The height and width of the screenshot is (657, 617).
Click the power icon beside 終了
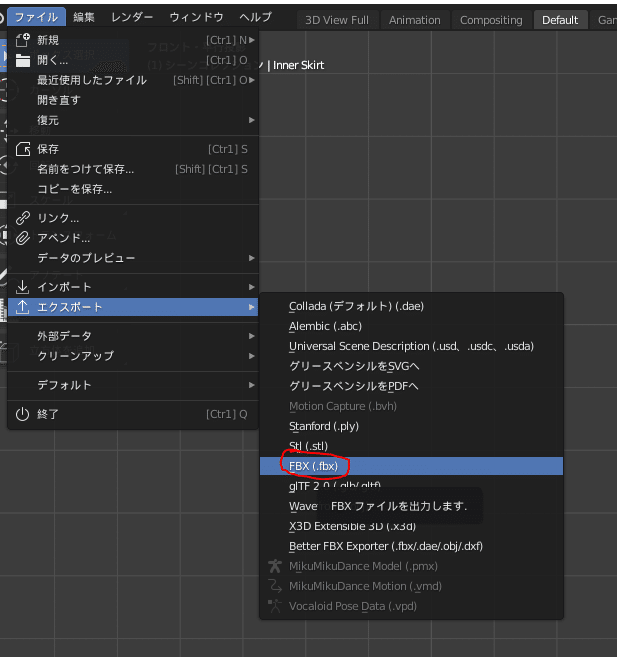pos(23,414)
